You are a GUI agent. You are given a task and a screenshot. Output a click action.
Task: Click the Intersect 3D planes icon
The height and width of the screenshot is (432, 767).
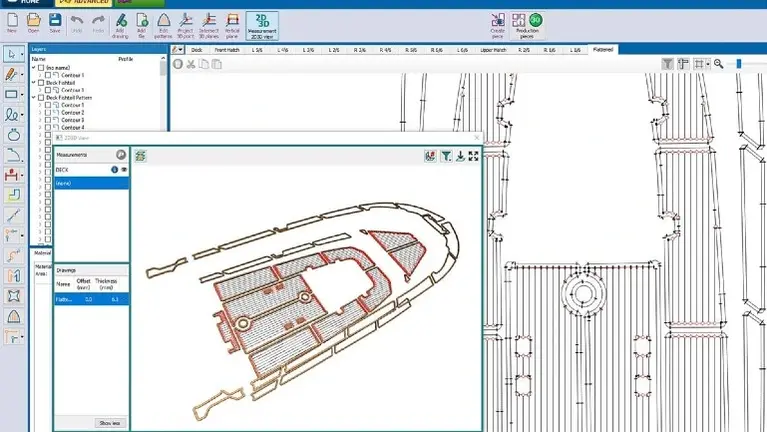210,22
